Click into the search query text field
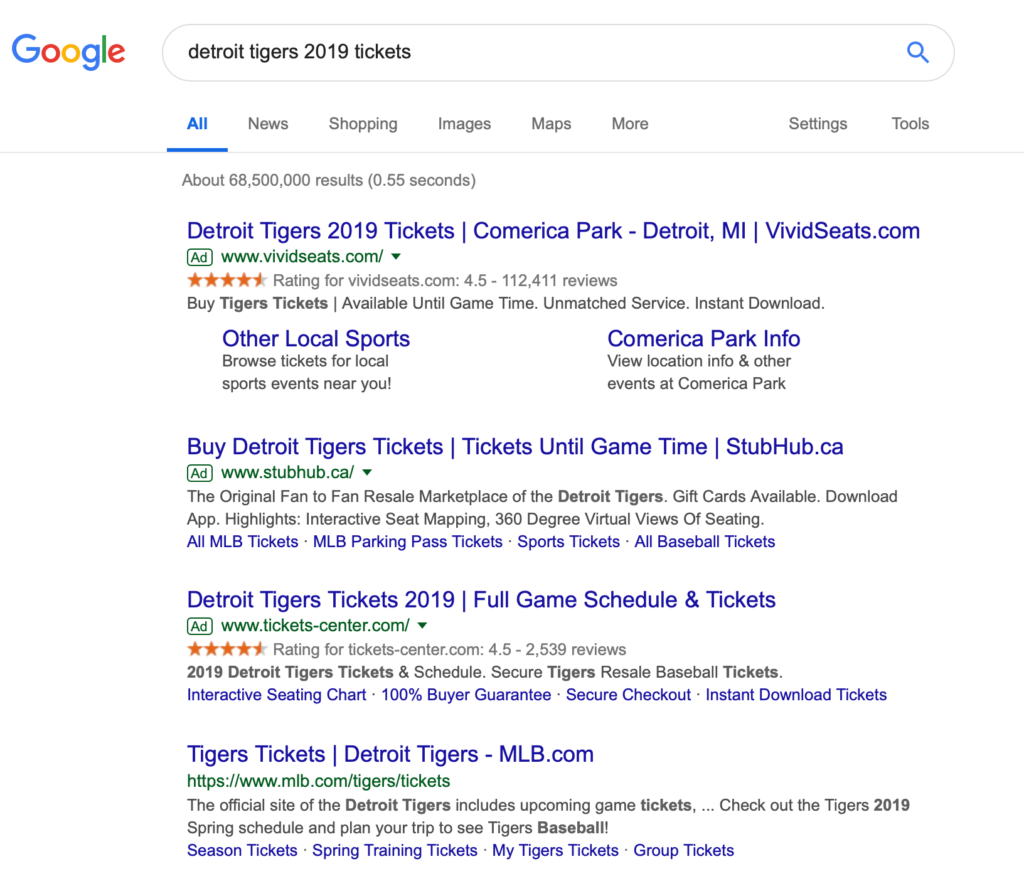Image resolution: width=1024 pixels, height=886 pixels. [536, 52]
